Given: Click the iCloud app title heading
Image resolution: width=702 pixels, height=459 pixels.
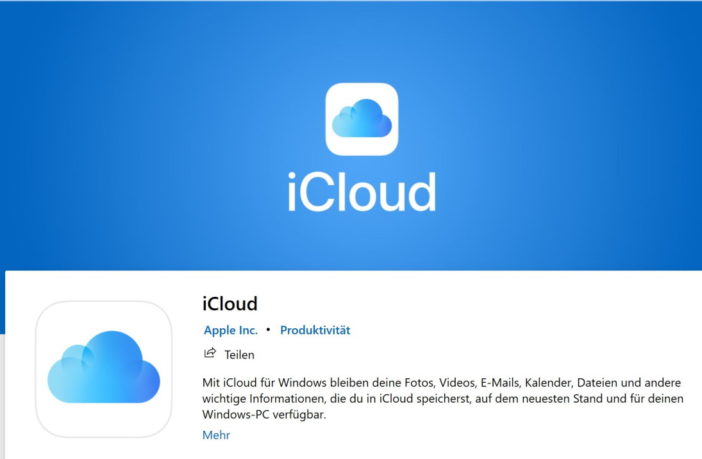Looking at the screenshot, I should pyautogui.click(x=230, y=304).
